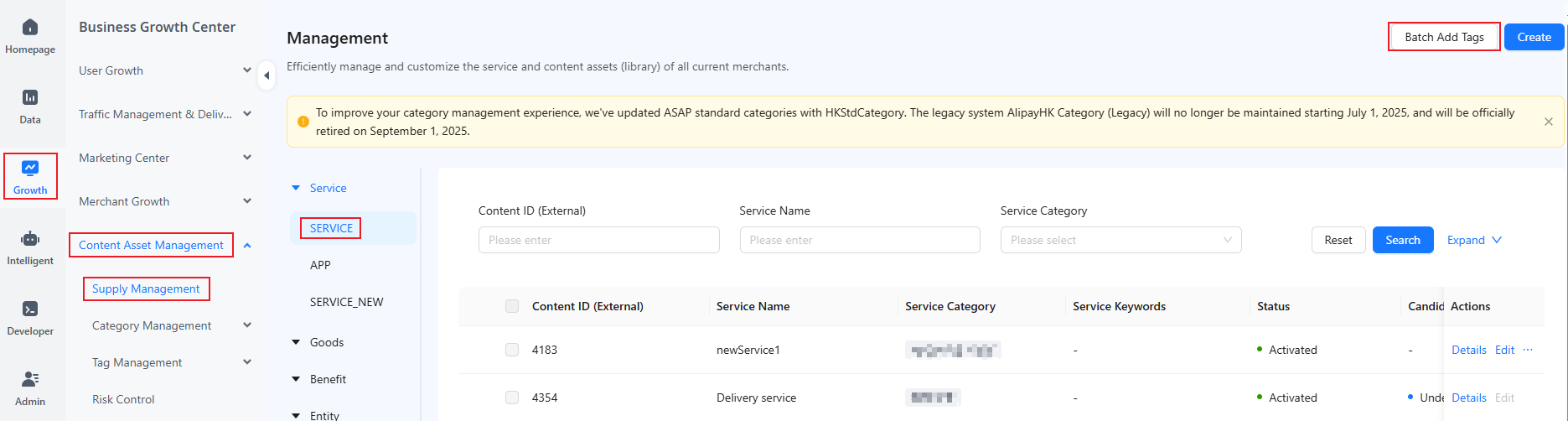
Task: Open the Homepage icon in sidebar
Action: (x=30, y=28)
